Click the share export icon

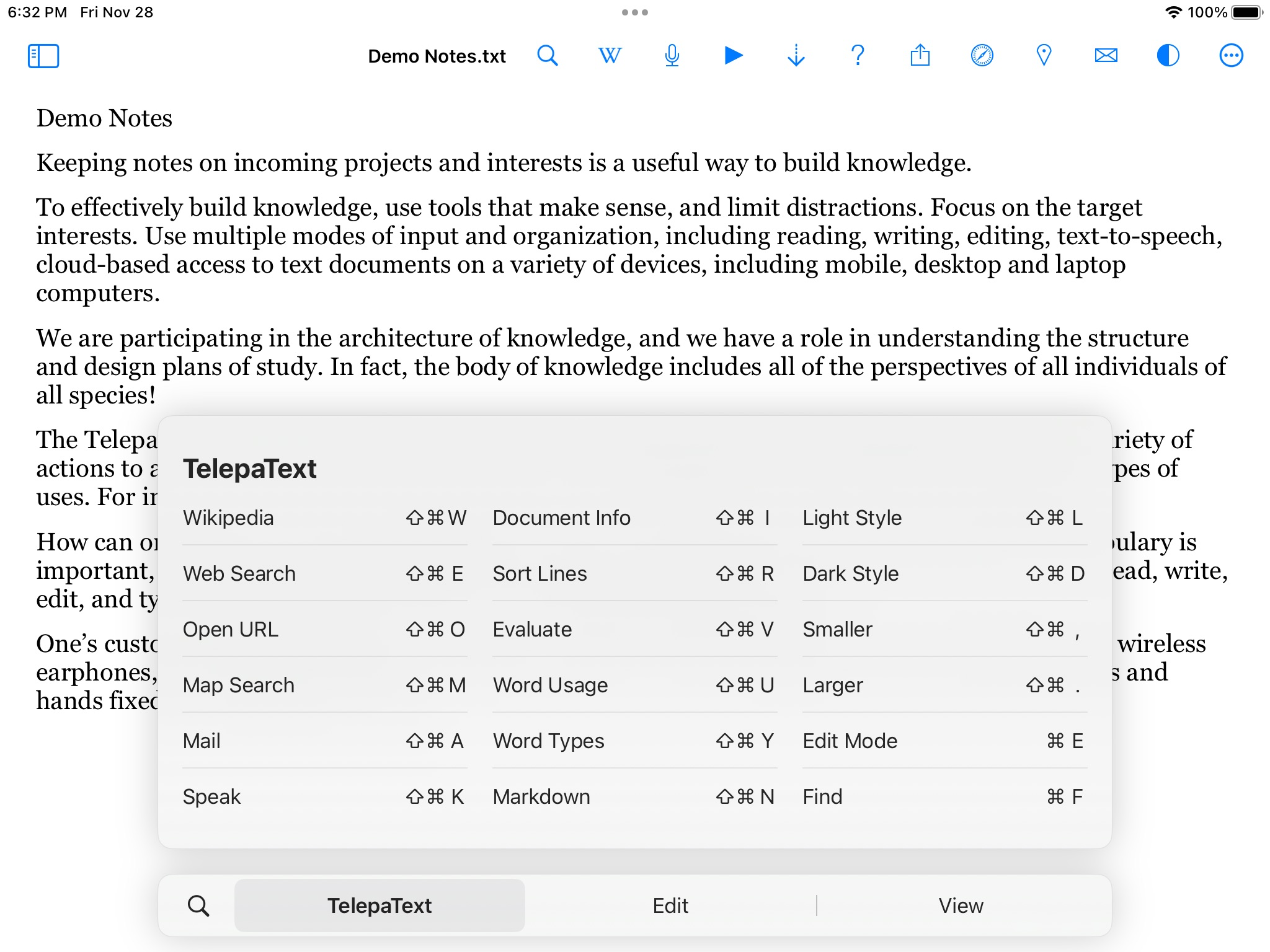[920, 56]
